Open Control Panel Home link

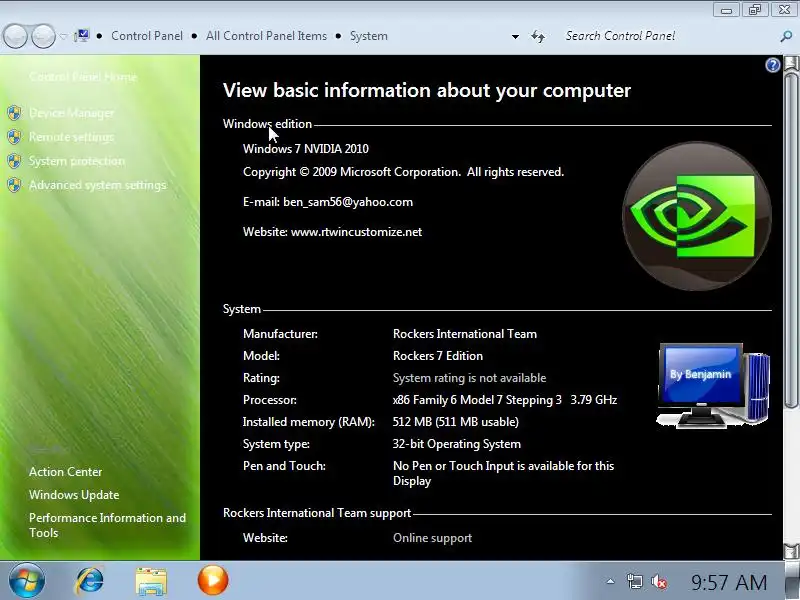83,77
